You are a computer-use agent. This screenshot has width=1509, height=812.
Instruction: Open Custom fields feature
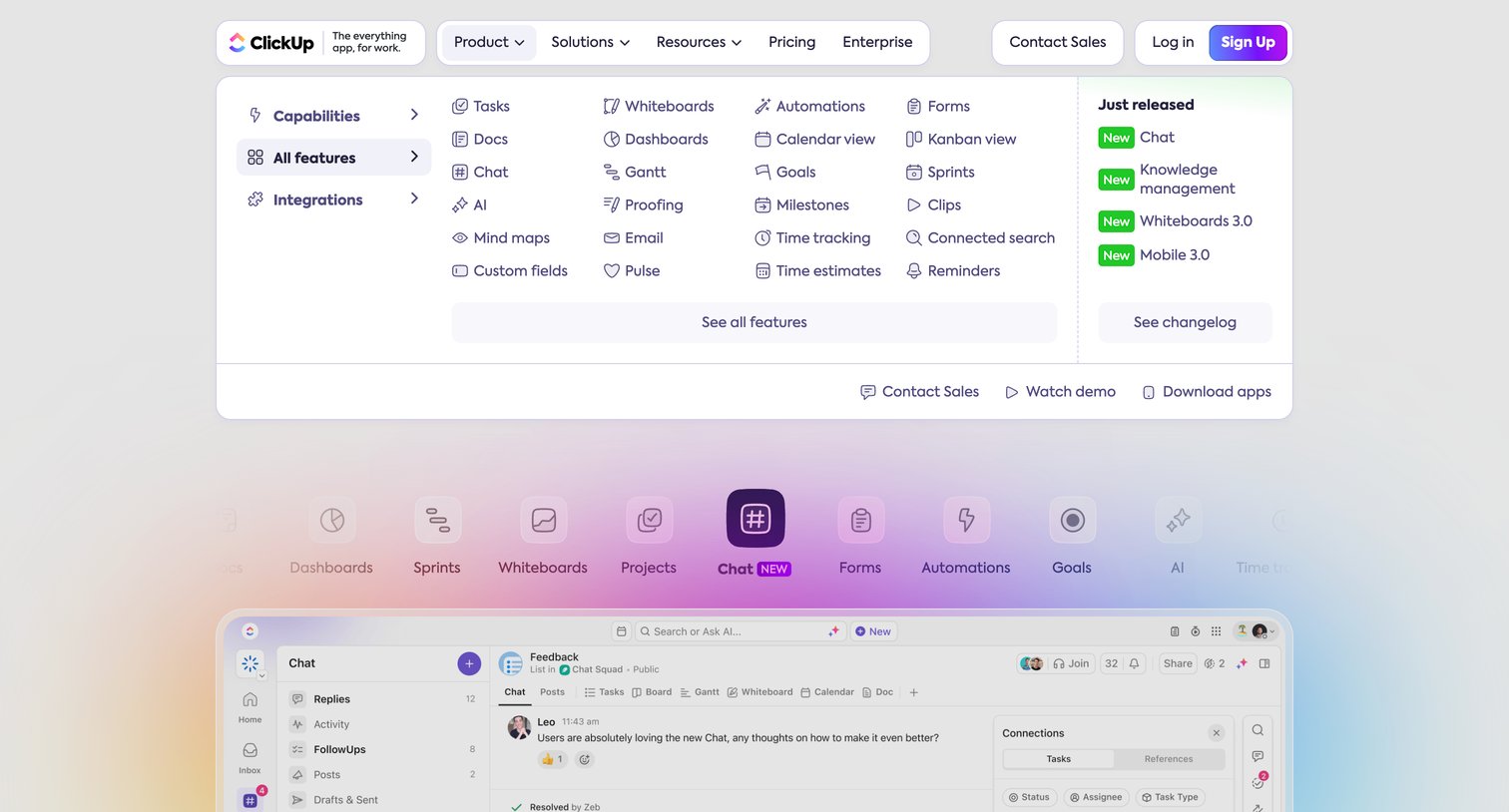tap(510, 270)
